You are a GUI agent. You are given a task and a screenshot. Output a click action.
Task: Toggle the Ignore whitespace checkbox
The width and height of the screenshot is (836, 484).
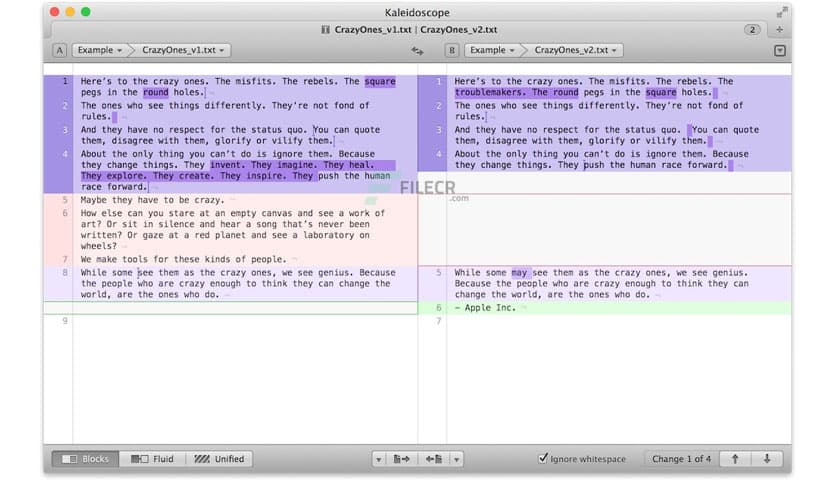tap(544, 459)
